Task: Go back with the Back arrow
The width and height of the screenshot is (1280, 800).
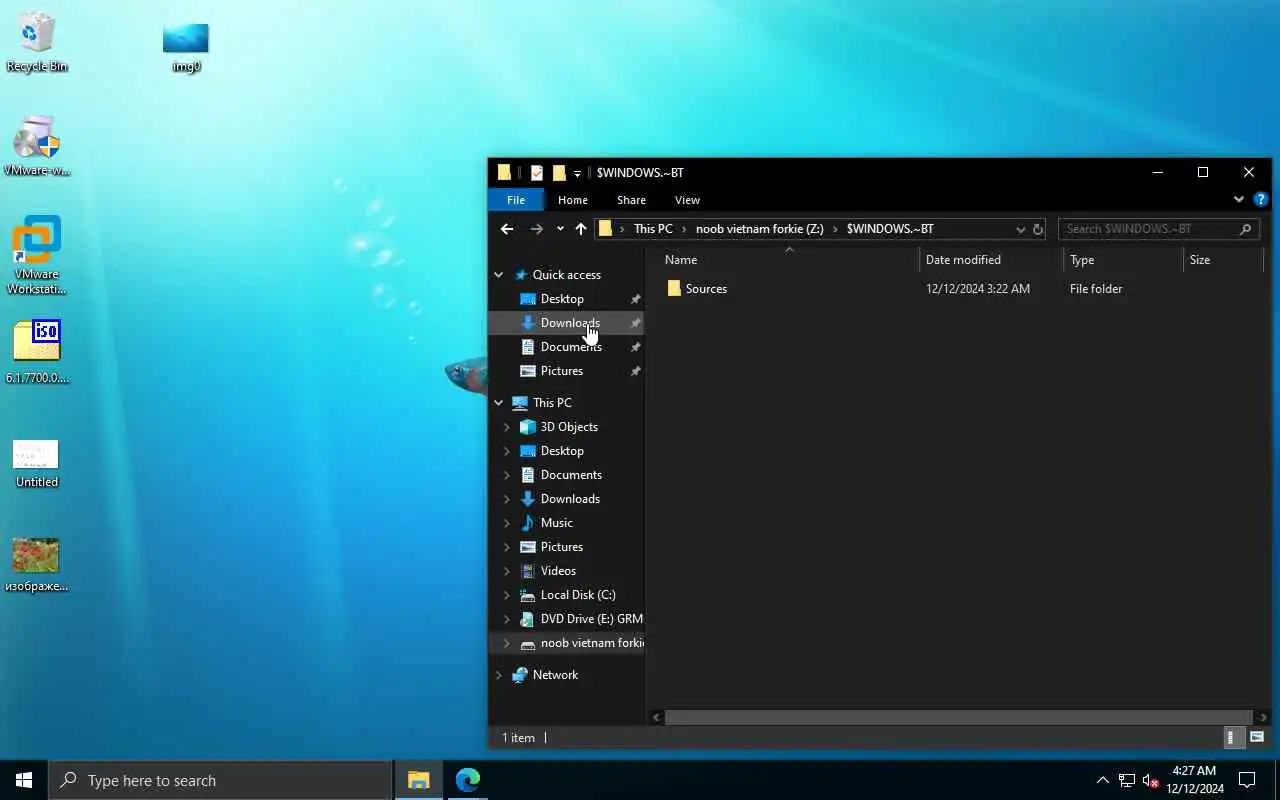Action: click(507, 229)
